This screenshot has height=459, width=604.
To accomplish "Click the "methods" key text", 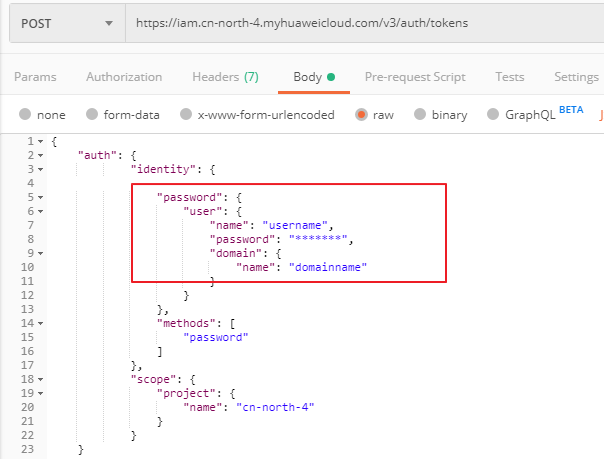I will tap(186, 323).
